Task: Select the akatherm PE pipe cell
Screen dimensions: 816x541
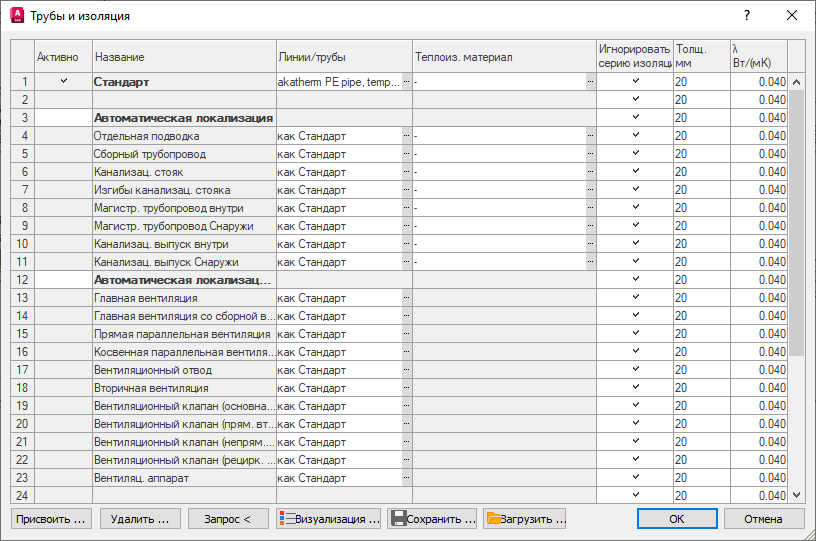Action: click(x=339, y=82)
